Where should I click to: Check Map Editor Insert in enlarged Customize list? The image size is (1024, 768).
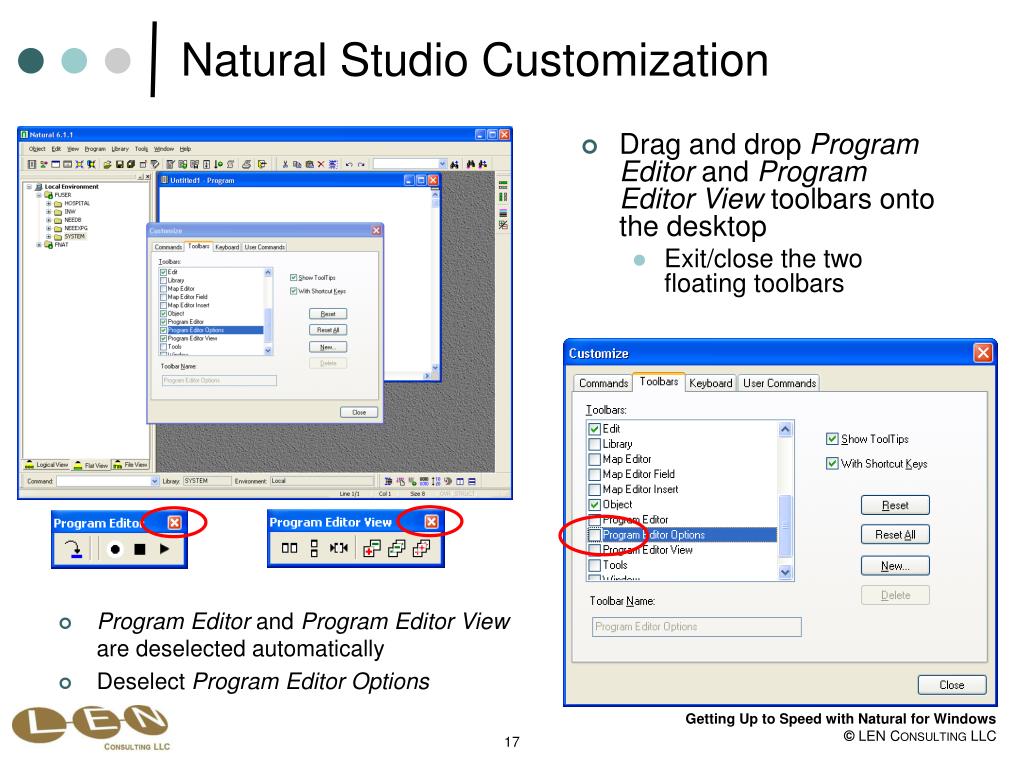tap(594, 489)
